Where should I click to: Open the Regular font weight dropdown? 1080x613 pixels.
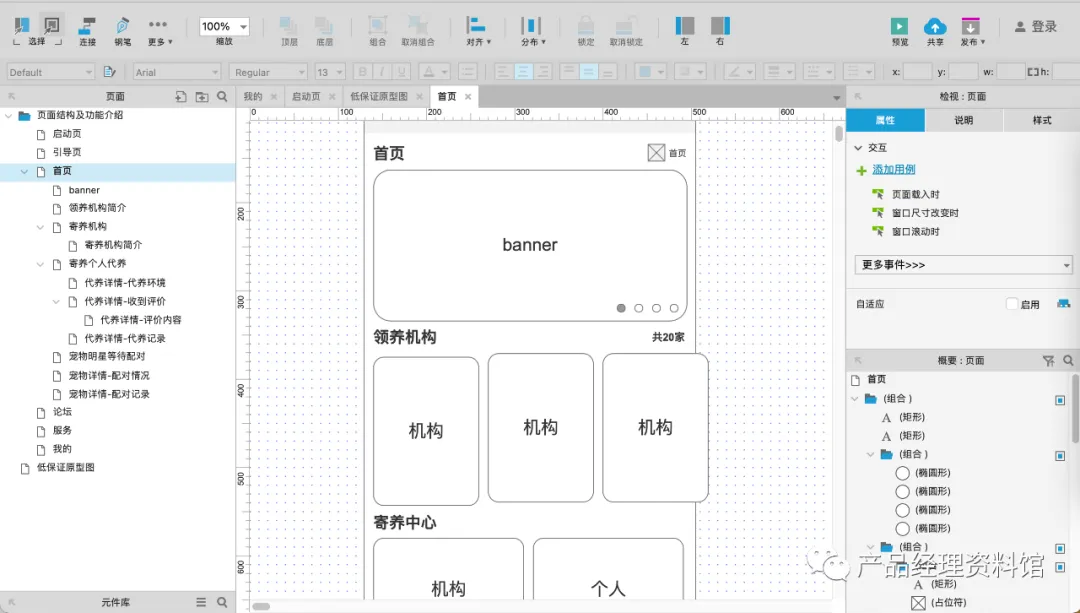click(269, 72)
